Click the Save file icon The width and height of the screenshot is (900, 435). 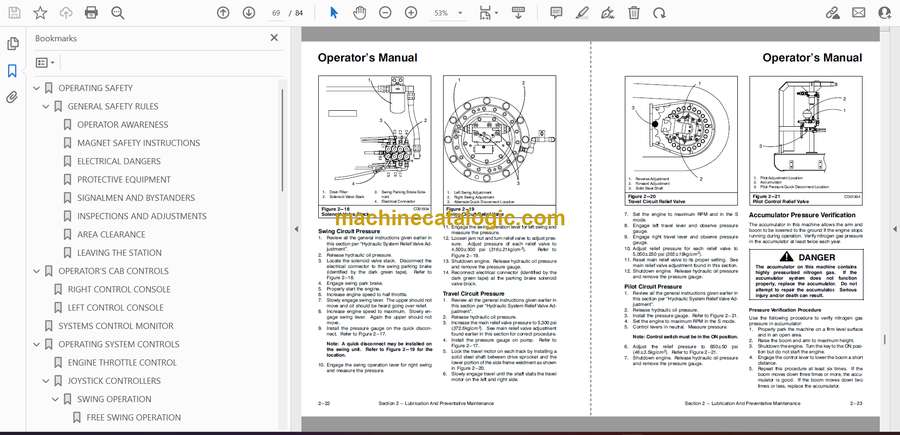[x=14, y=13]
